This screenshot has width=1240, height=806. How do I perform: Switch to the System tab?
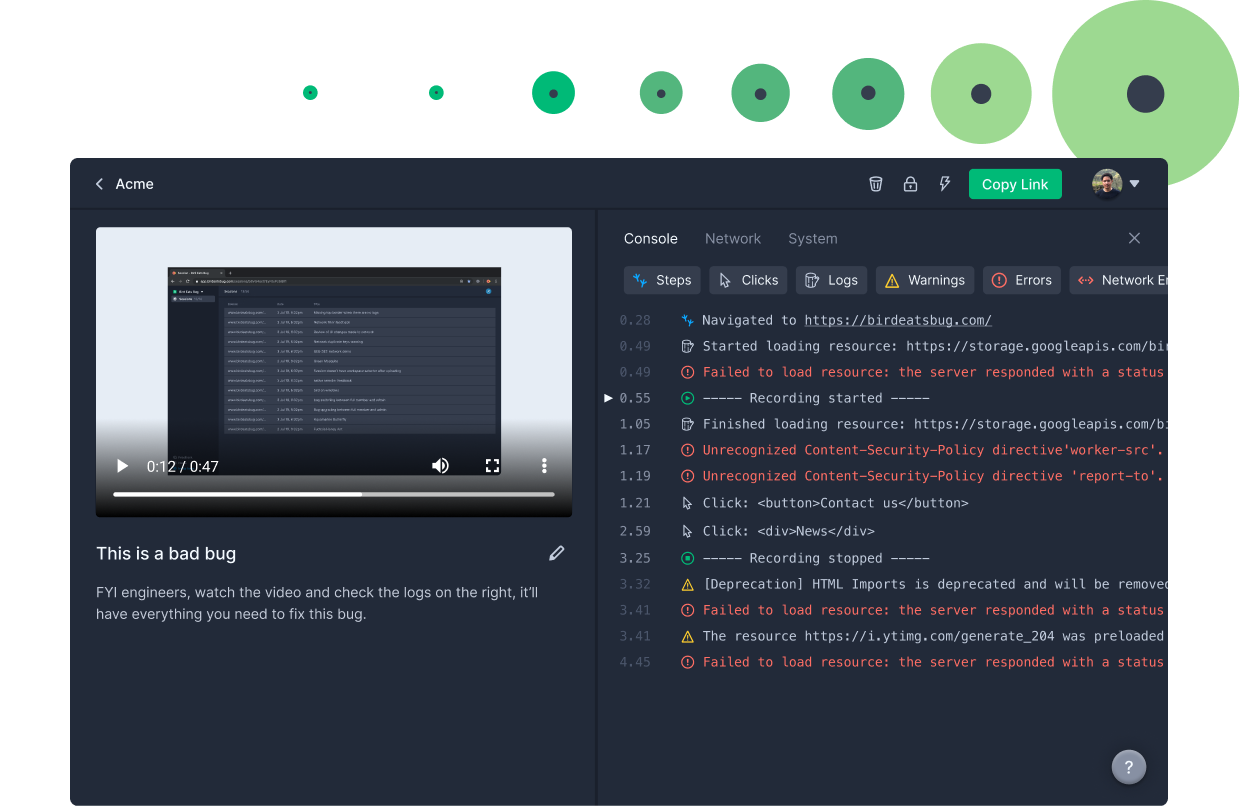pyautogui.click(x=812, y=238)
